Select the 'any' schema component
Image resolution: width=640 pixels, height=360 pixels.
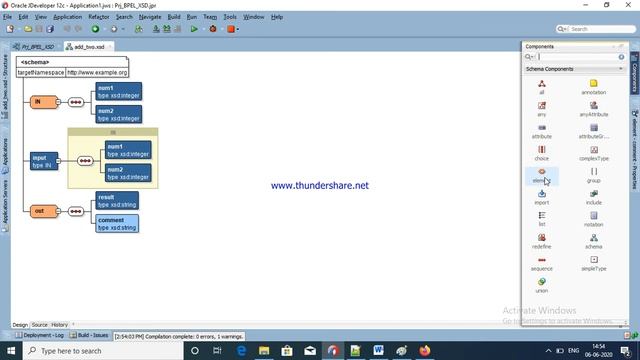542,109
